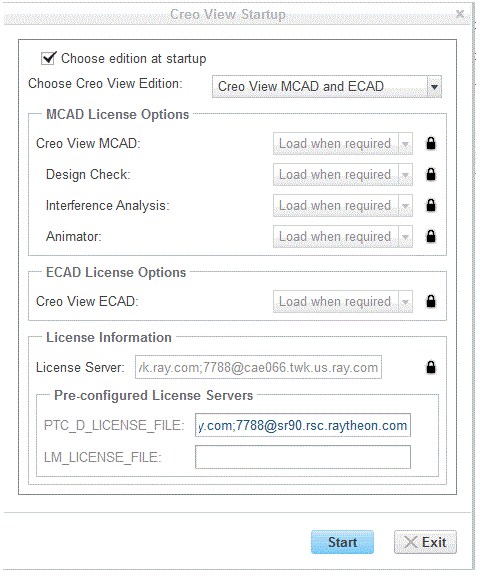Click the PTC_D_LICENSE_FILE text field

pos(303,425)
